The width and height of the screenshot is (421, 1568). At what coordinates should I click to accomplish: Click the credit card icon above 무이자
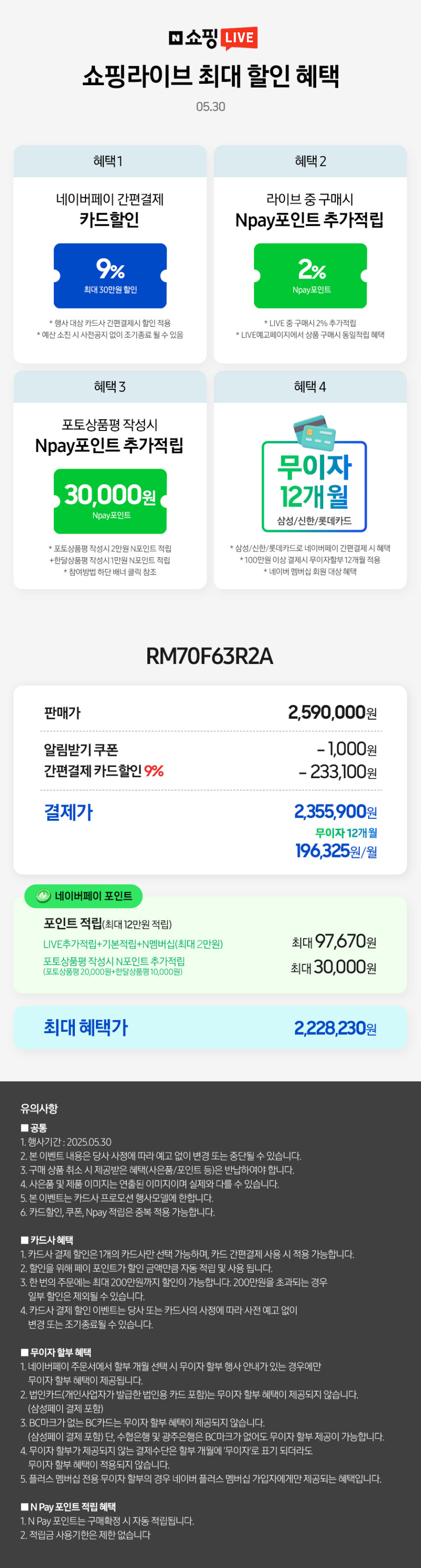coord(314,430)
